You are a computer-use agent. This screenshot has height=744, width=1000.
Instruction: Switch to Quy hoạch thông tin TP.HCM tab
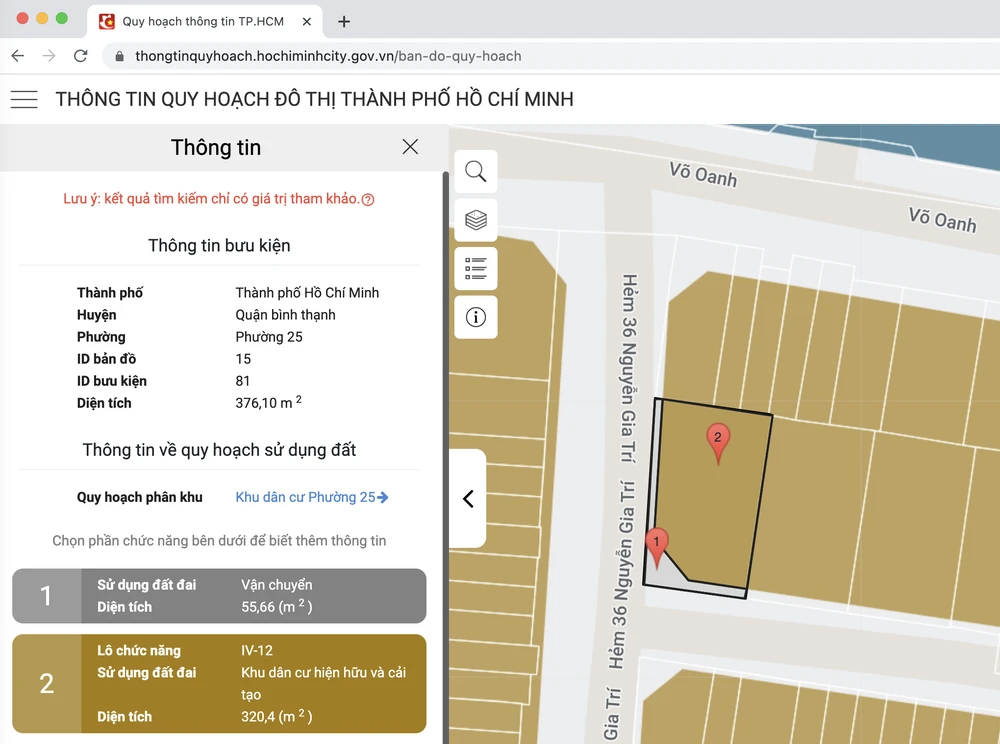click(x=200, y=21)
